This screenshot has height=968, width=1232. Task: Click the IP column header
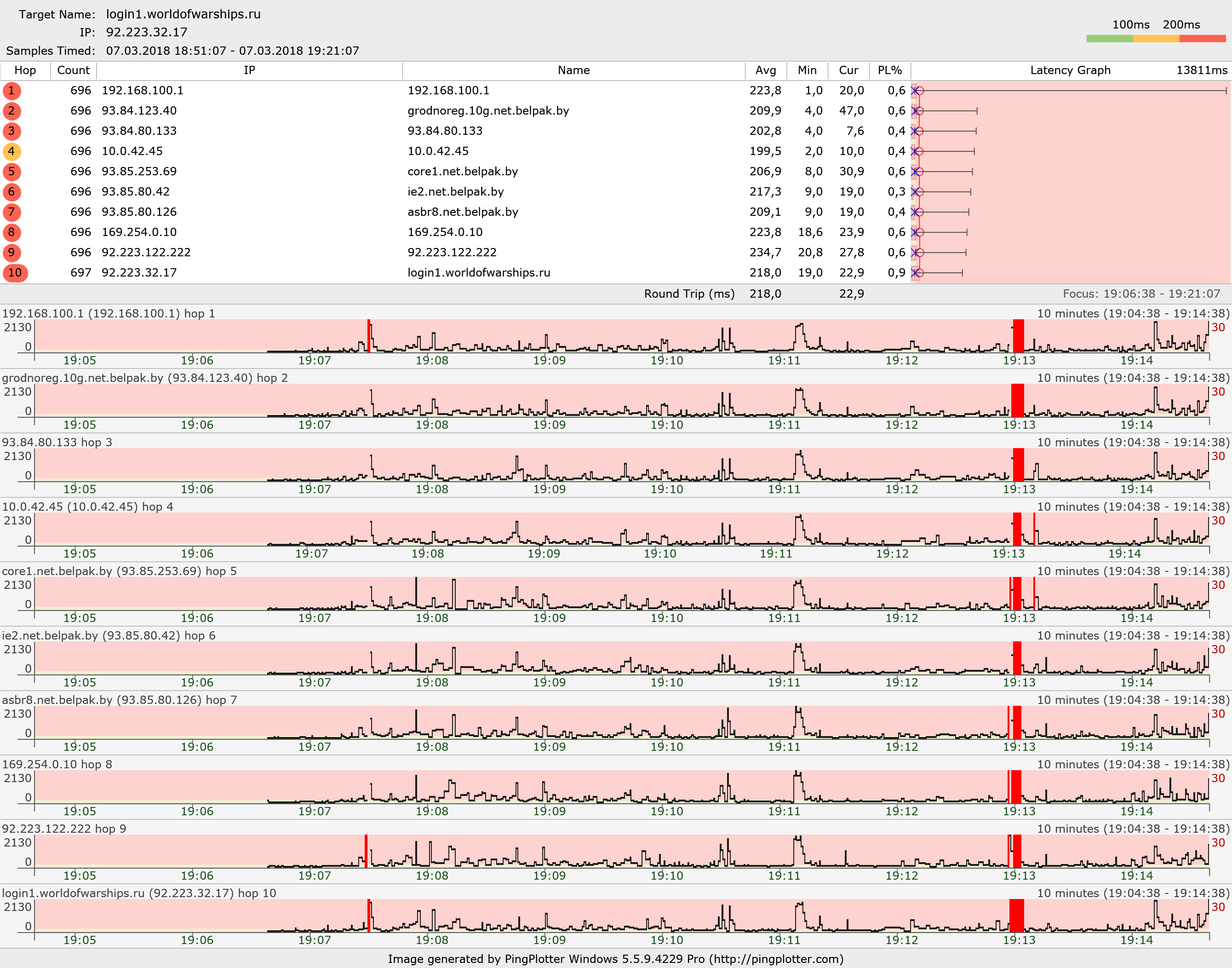click(x=249, y=70)
